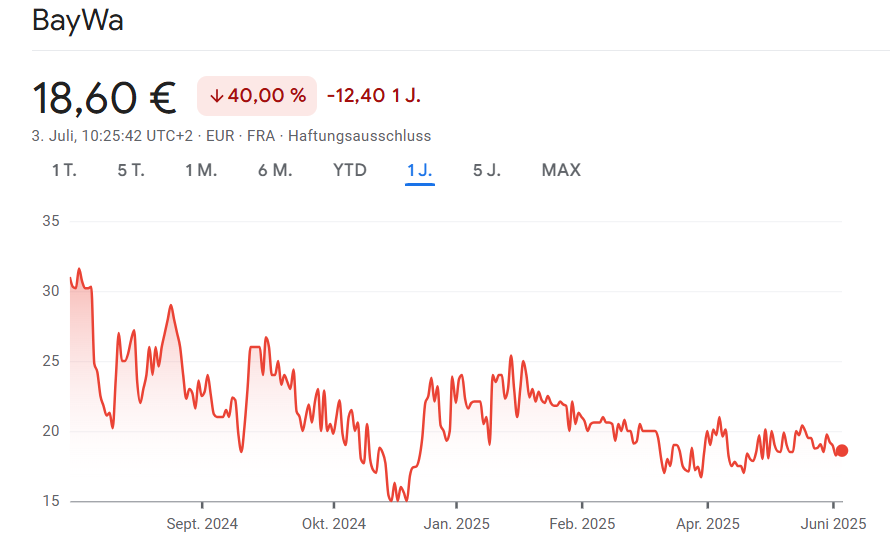Click the Juni 2025 axis label
The image size is (890, 546).
click(833, 524)
